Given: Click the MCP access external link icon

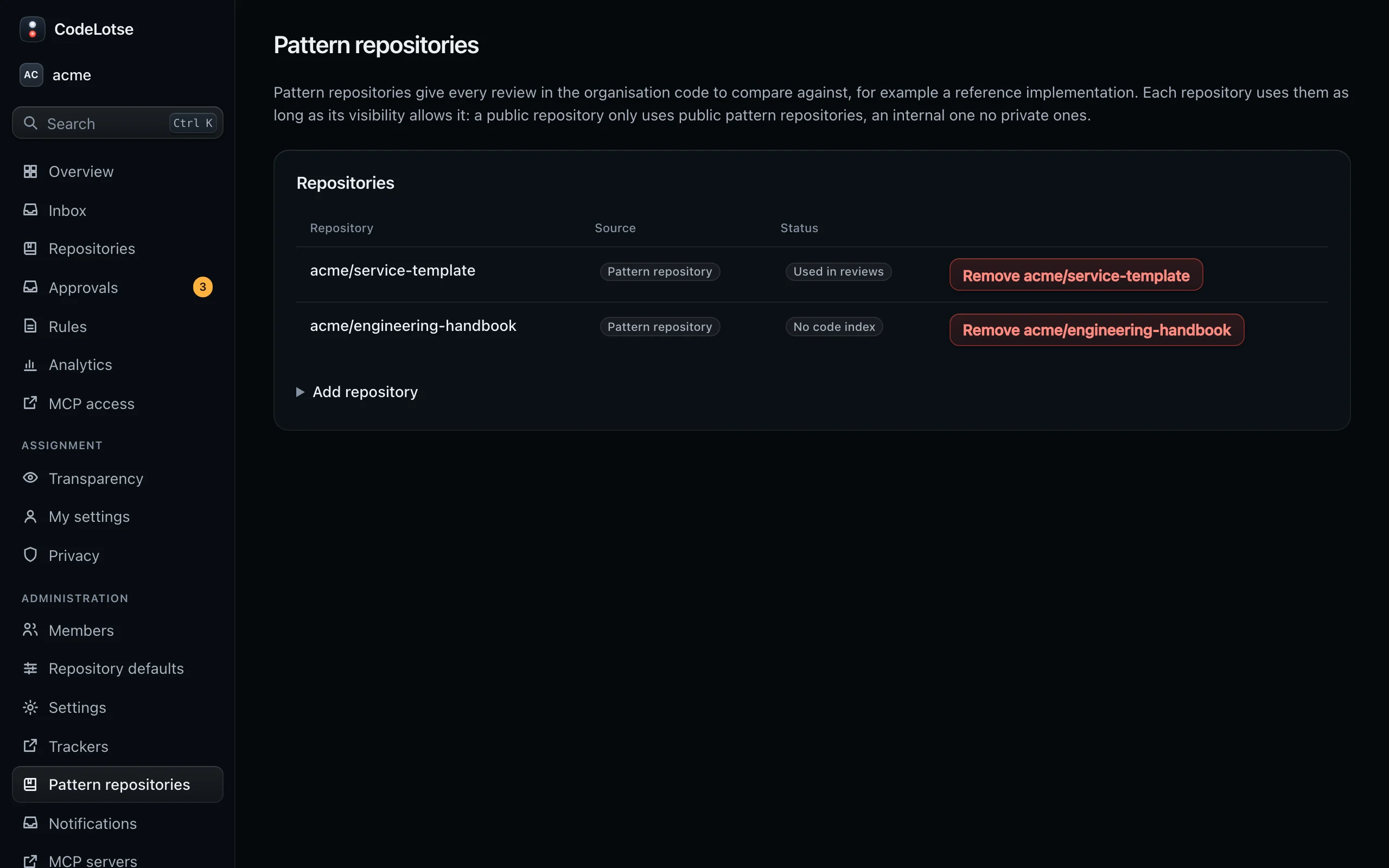Looking at the screenshot, I should (x=30, y=403).
